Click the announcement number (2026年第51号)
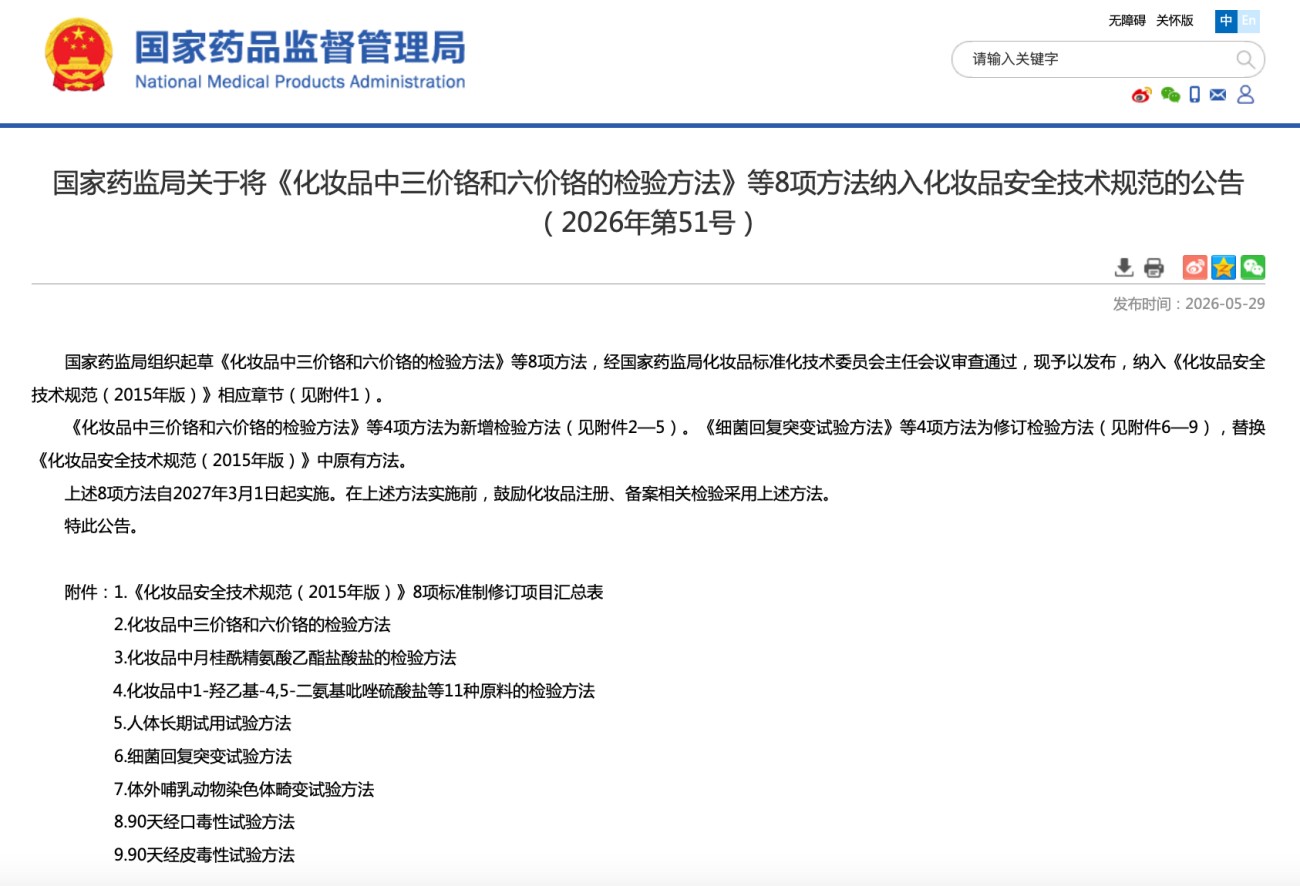 648,222
